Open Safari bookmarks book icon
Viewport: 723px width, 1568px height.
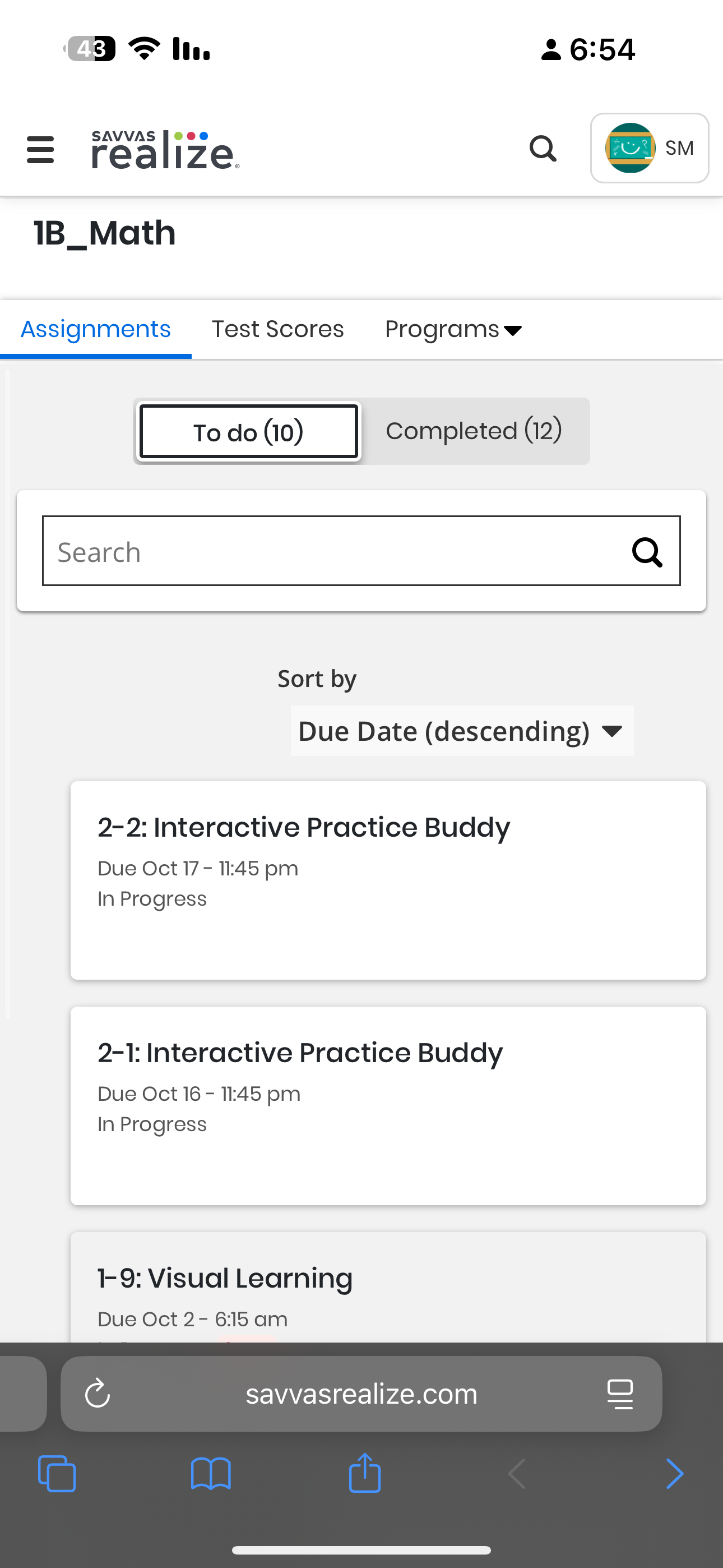coord(211,1474)
